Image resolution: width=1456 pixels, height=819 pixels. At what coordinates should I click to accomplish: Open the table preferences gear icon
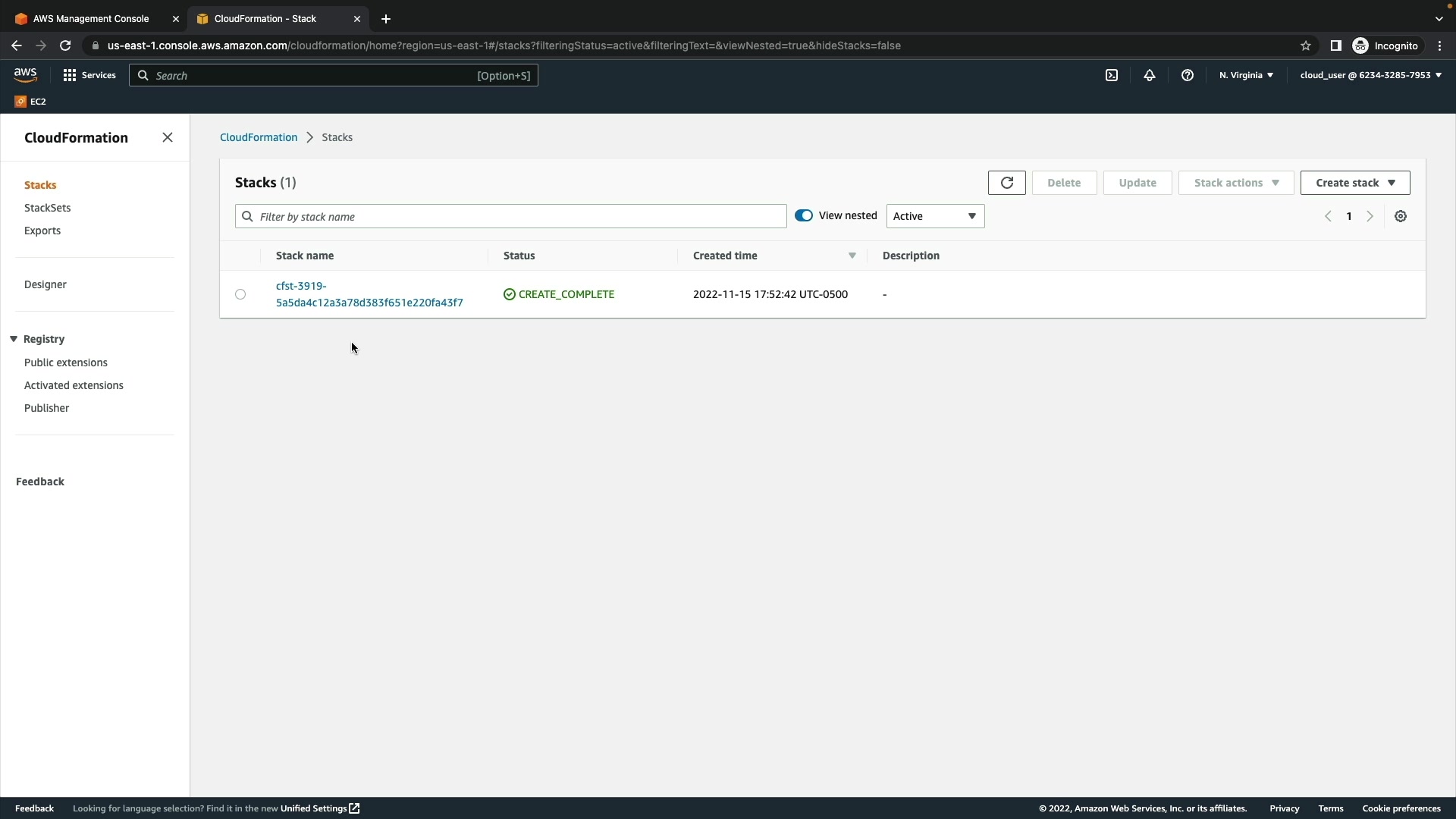pyautogui.click(x=1400, y=216)
